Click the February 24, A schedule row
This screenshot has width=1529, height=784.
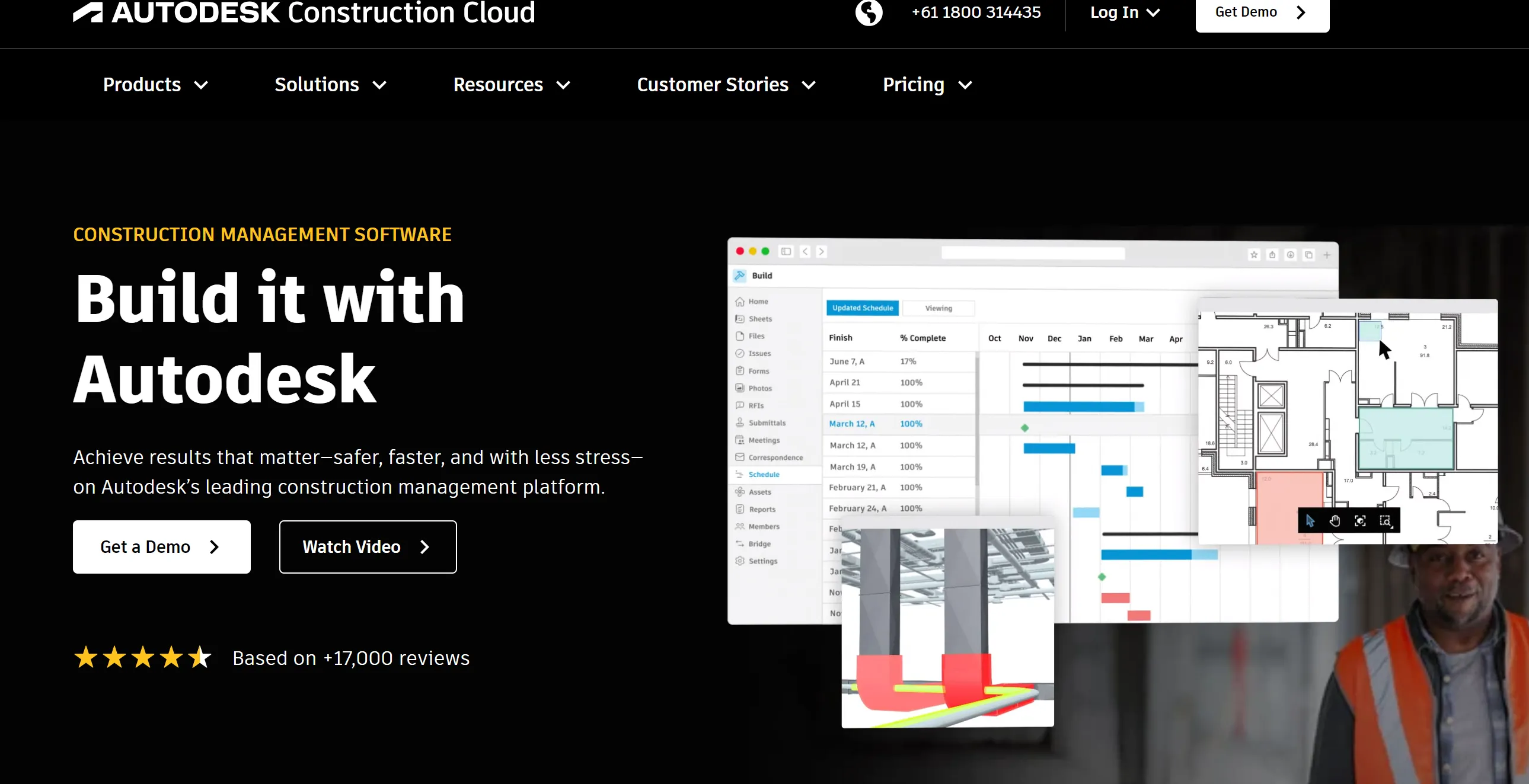(899, 508)
